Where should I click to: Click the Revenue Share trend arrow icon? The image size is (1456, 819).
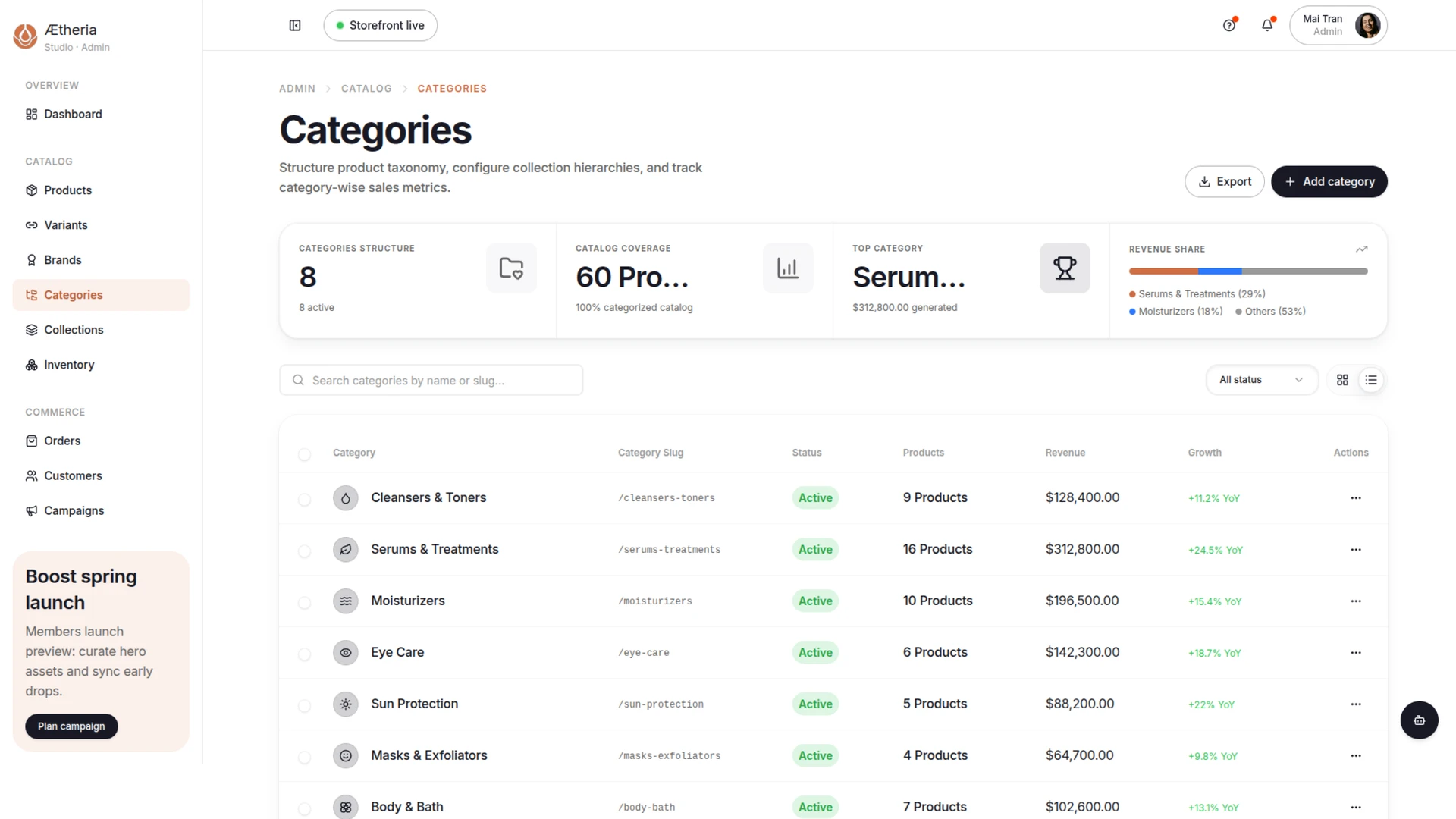pos(1362,249)
